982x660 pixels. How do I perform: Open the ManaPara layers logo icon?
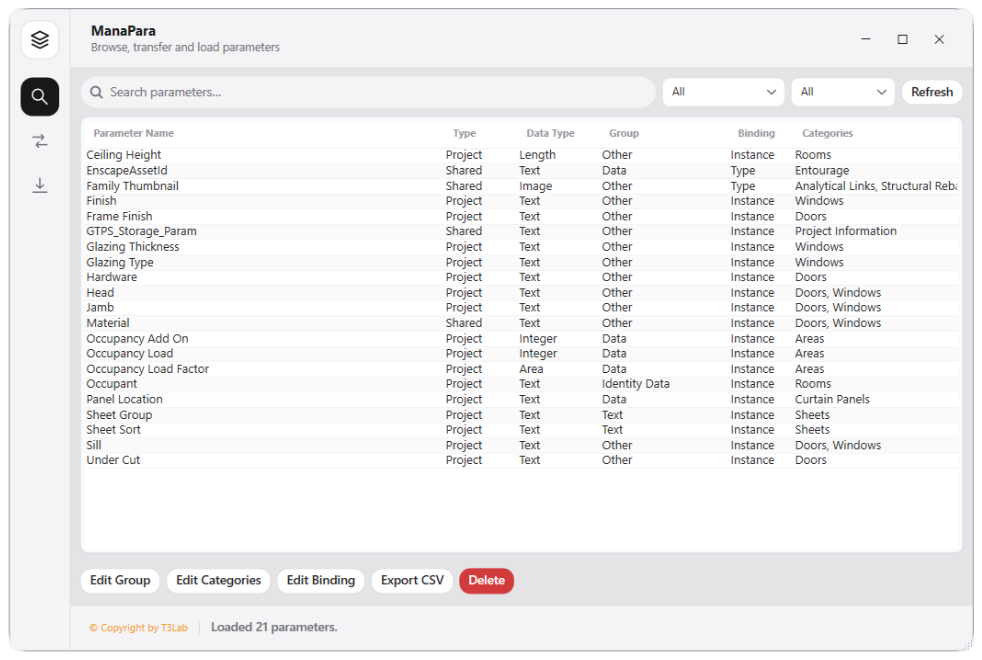pyautogui.click(x=39, y=40)
